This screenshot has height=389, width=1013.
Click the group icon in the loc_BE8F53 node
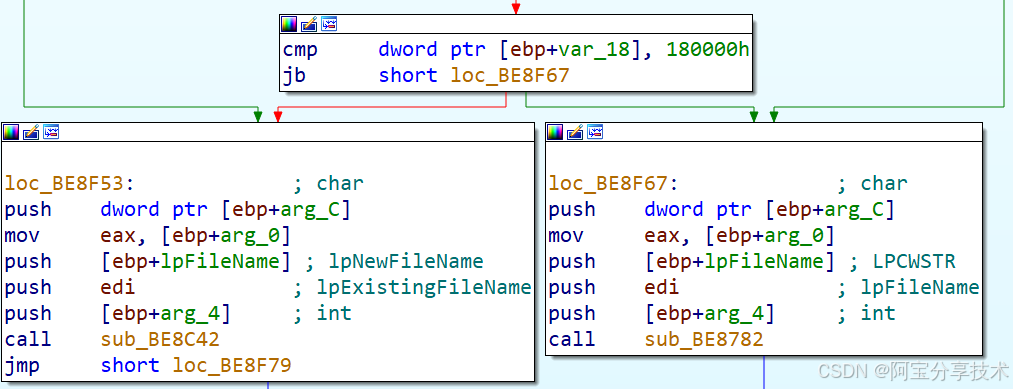point(51,132)
